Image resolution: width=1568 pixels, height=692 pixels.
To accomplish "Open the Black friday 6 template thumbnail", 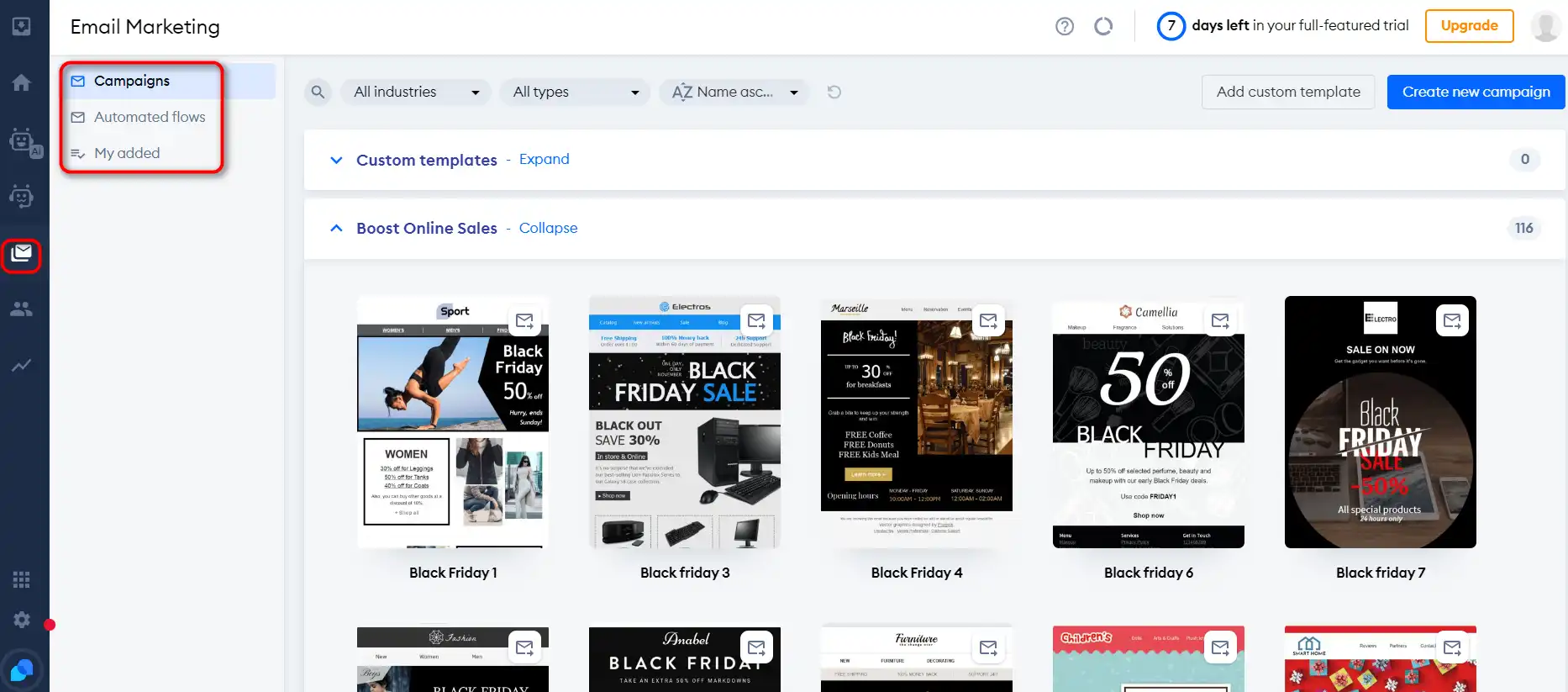I will [1149, 422].
